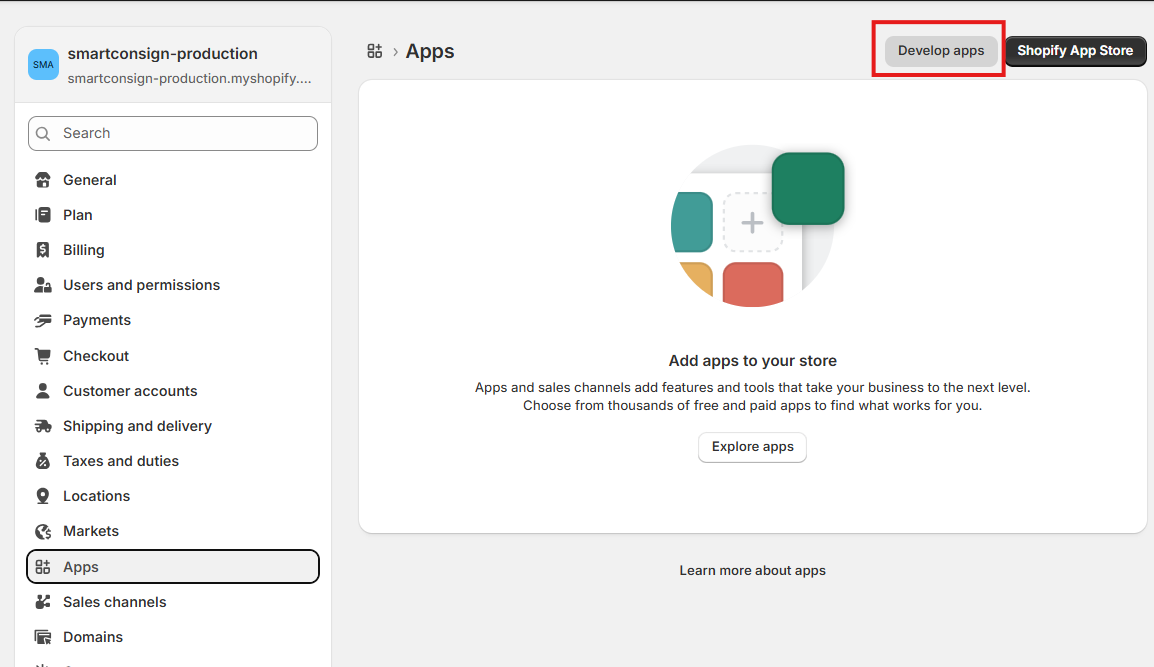Select Payments in the sidebar

(x=173, y=320)
